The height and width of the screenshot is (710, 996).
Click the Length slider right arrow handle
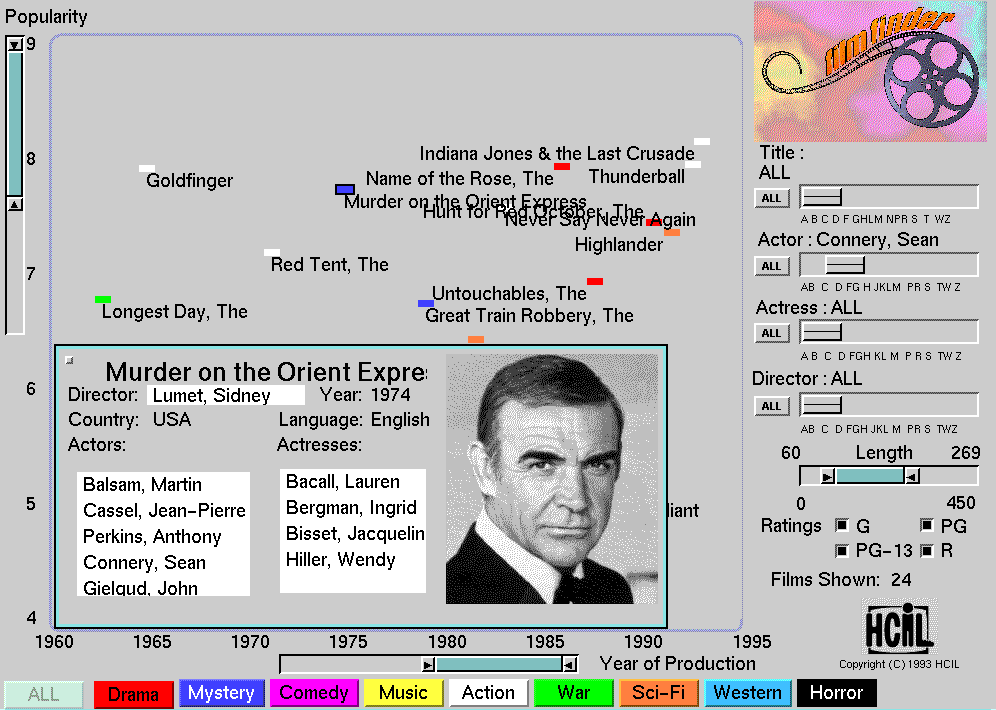point(912,476)
